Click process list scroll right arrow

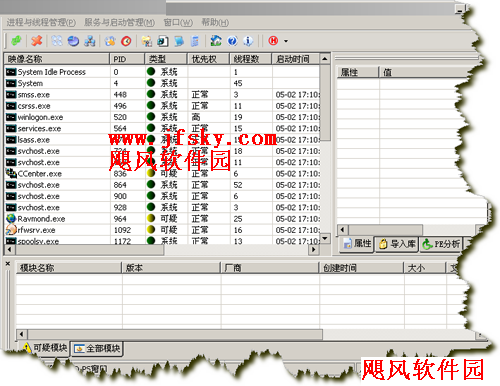[x=313, y=249]
